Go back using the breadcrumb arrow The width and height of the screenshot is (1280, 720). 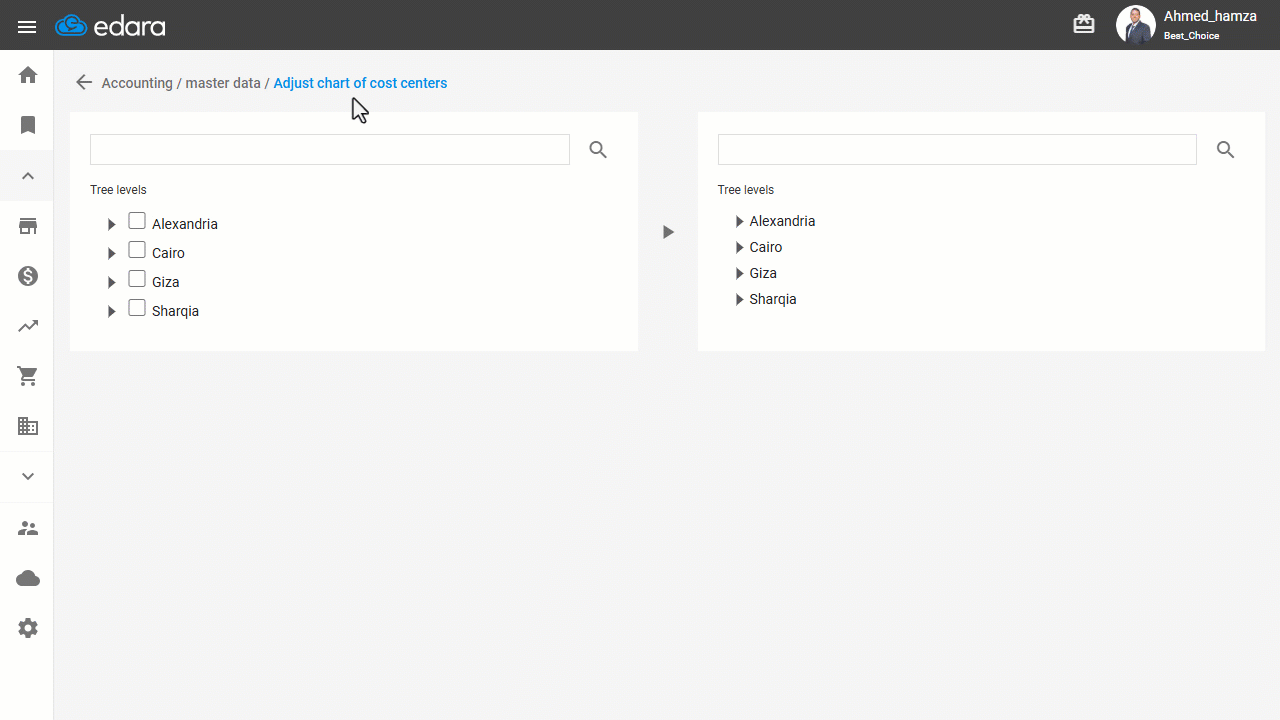84,83
